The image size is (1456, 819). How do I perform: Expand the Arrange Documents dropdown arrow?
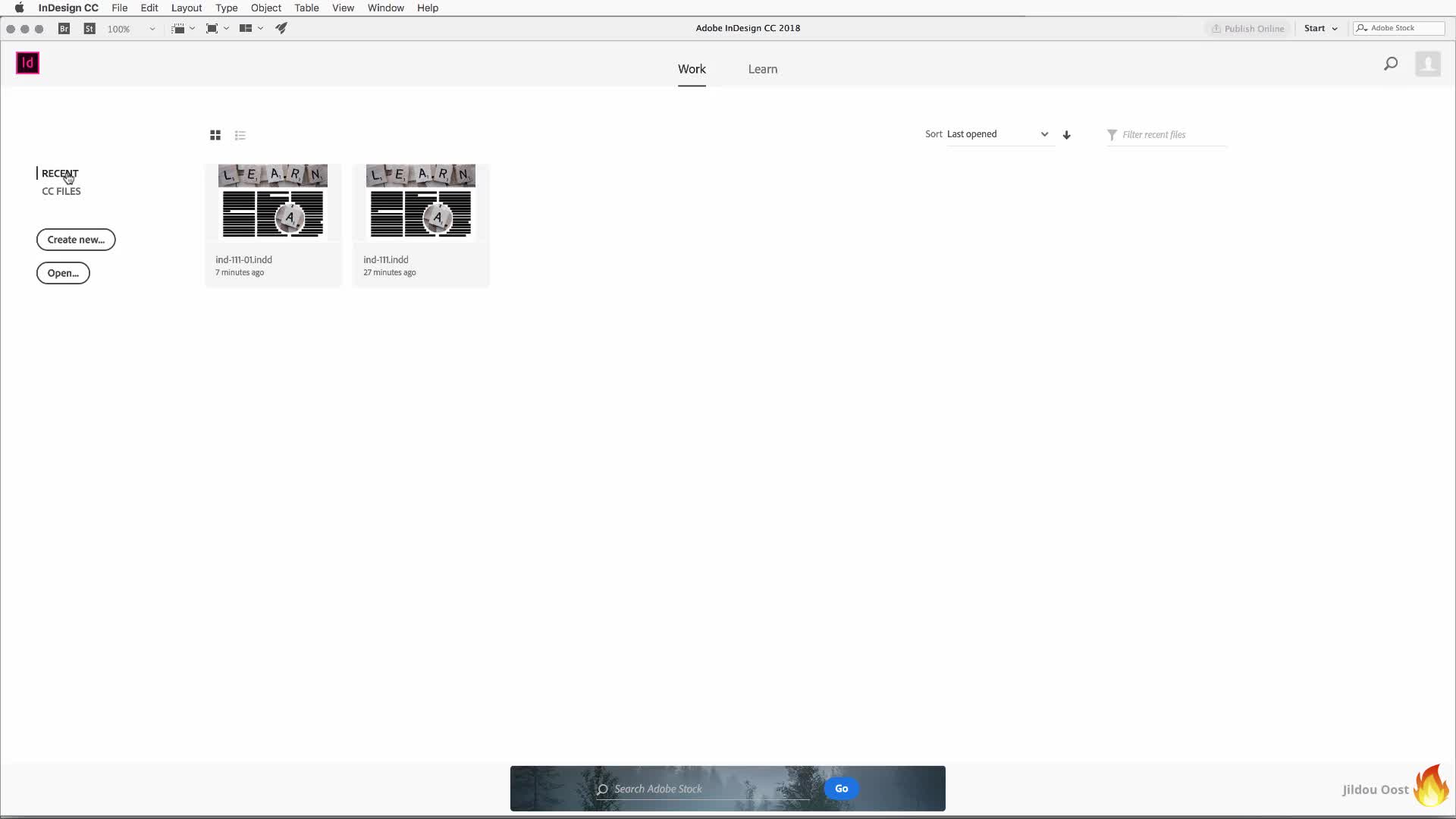(260, 29)
